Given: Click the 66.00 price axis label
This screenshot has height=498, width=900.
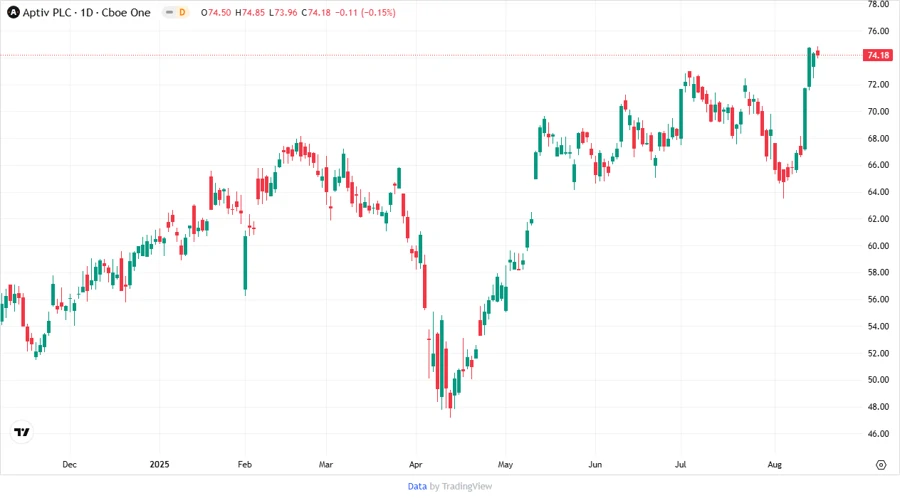Looking at the screenshot, I should [878, 165].
